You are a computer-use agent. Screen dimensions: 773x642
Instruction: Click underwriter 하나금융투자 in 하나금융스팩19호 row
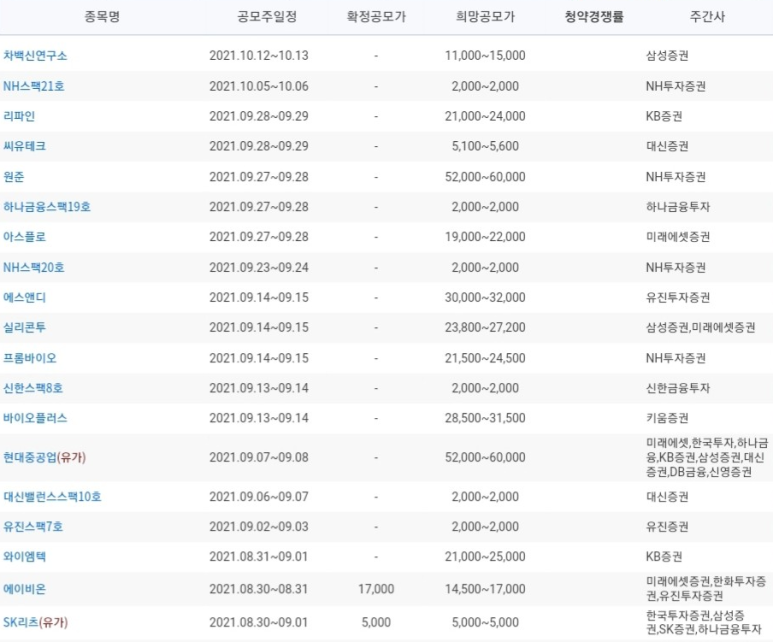click(678, 207)
